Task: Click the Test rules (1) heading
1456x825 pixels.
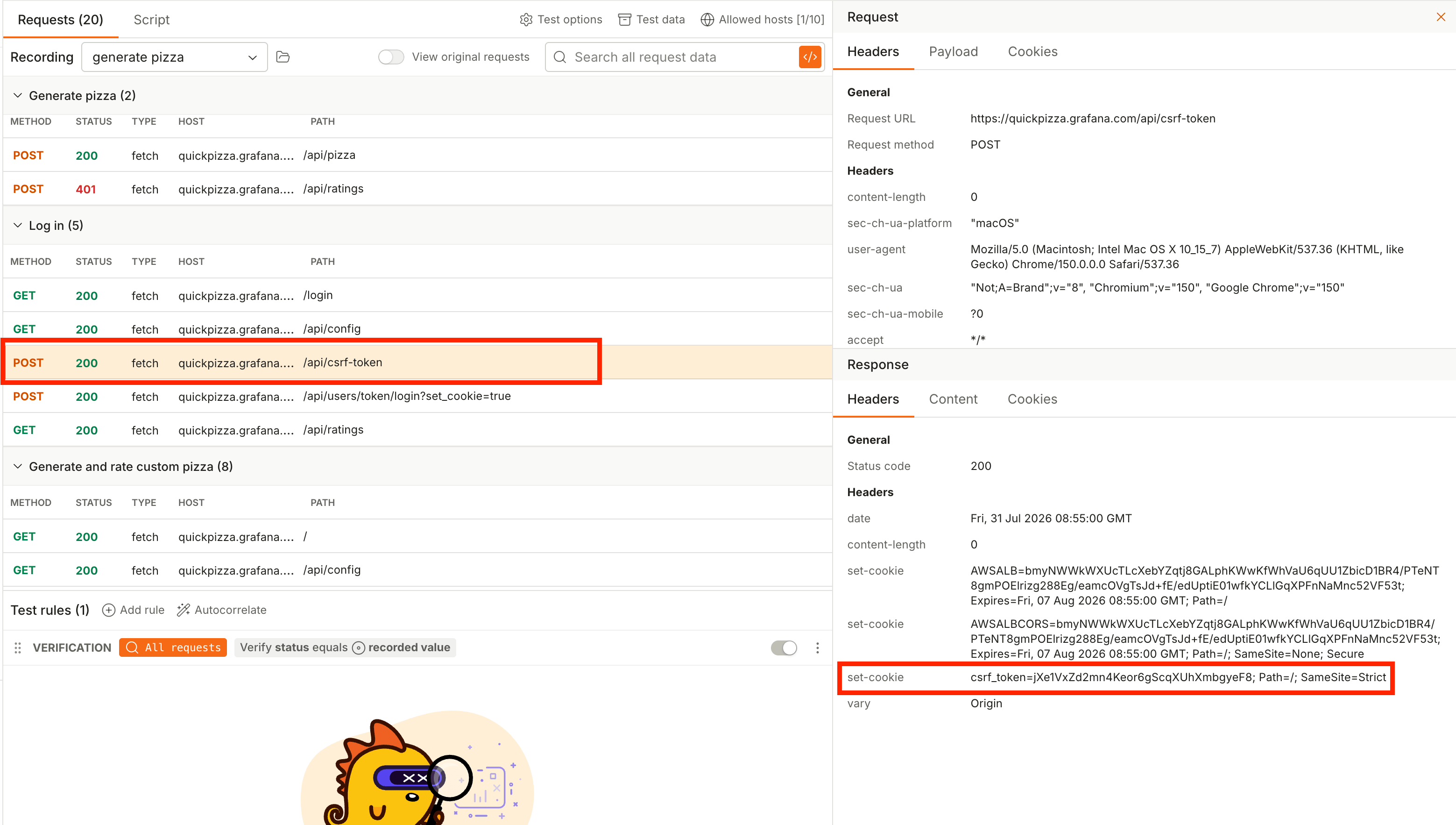Action: (x=50, y=610)
